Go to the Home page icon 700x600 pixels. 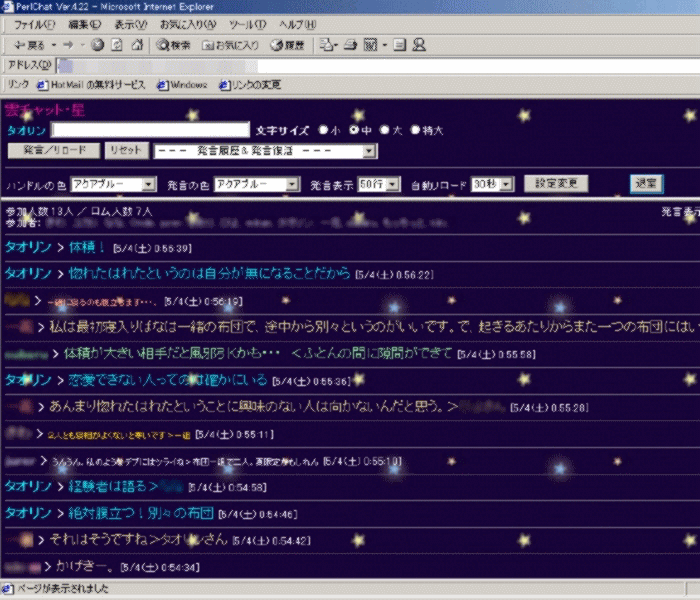135,45
